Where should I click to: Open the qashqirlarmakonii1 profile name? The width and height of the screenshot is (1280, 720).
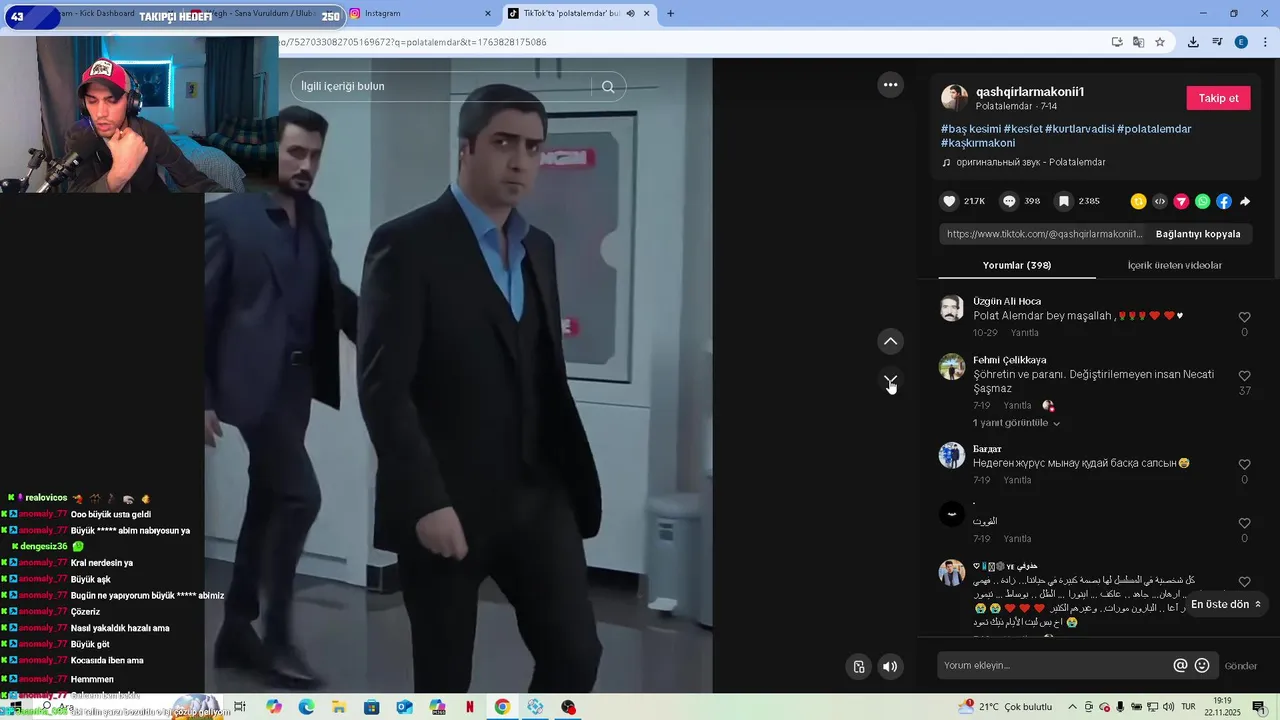coord(1030,92)
